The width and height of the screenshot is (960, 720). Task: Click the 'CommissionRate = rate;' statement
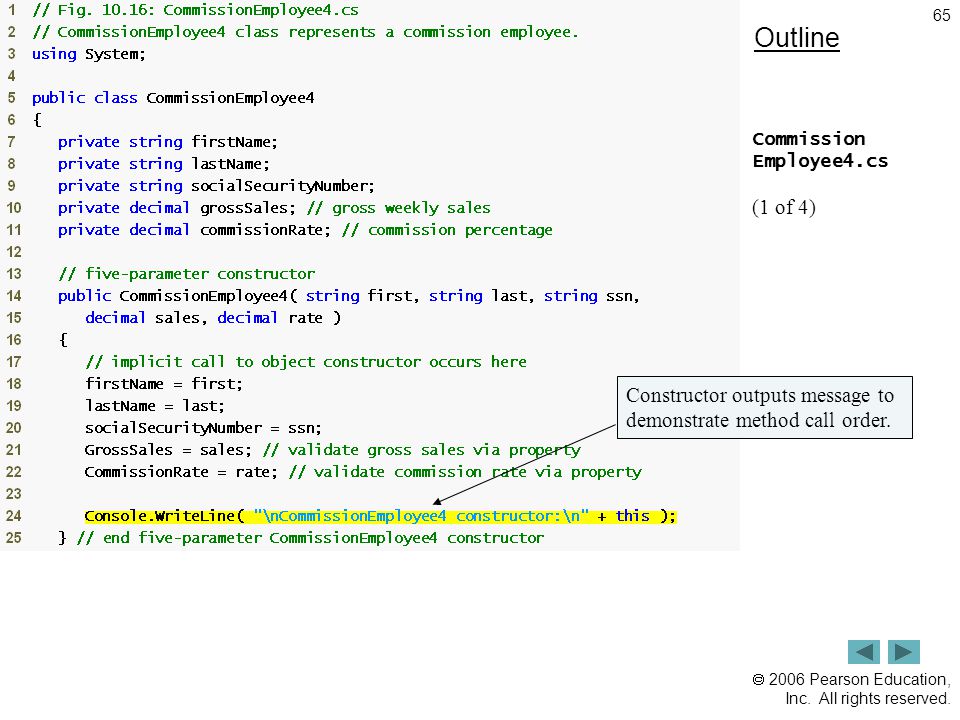[x=181, y=472]
